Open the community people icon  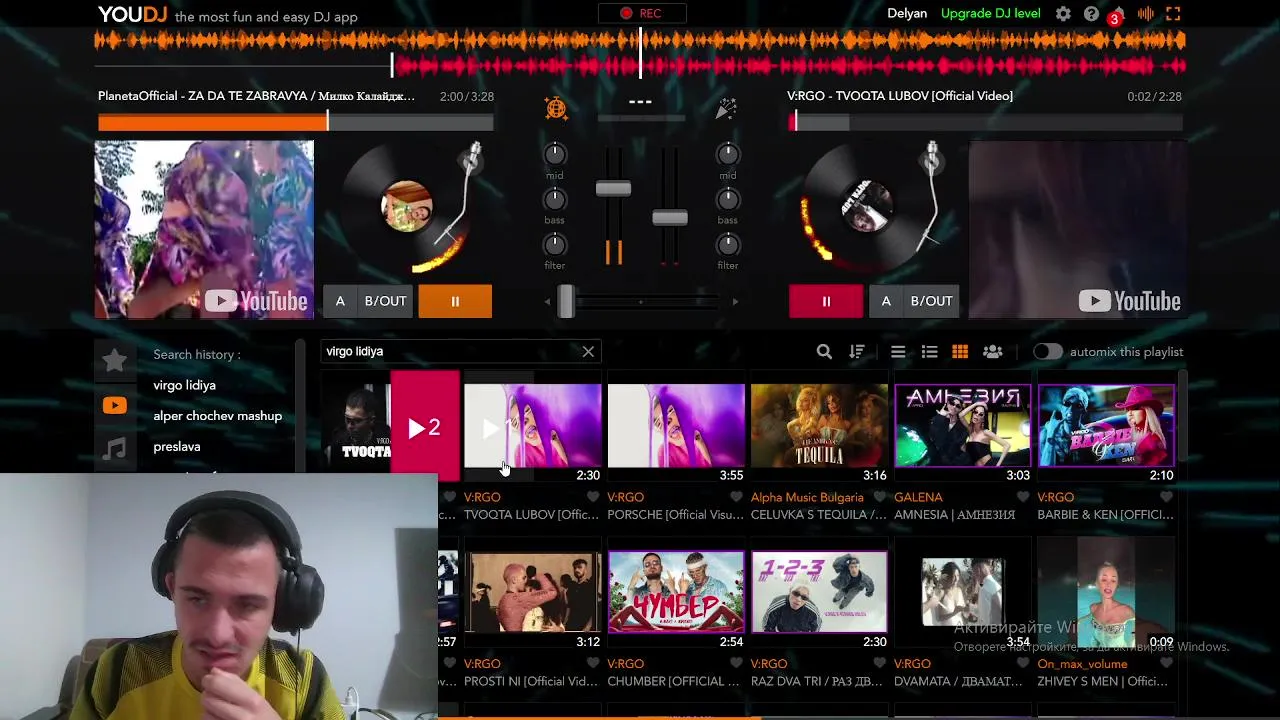click(993, 352)
